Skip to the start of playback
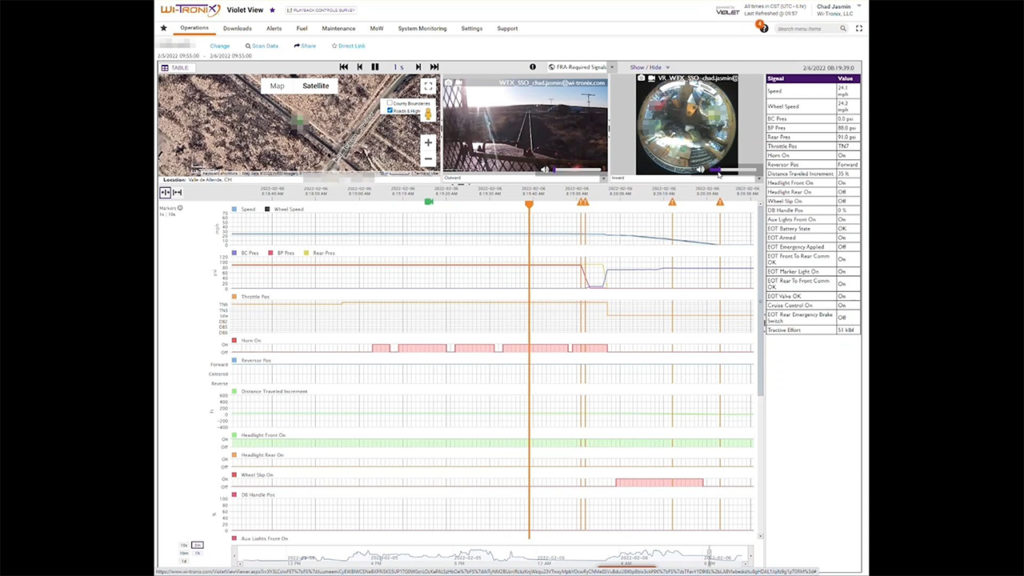 coord(342,67)
